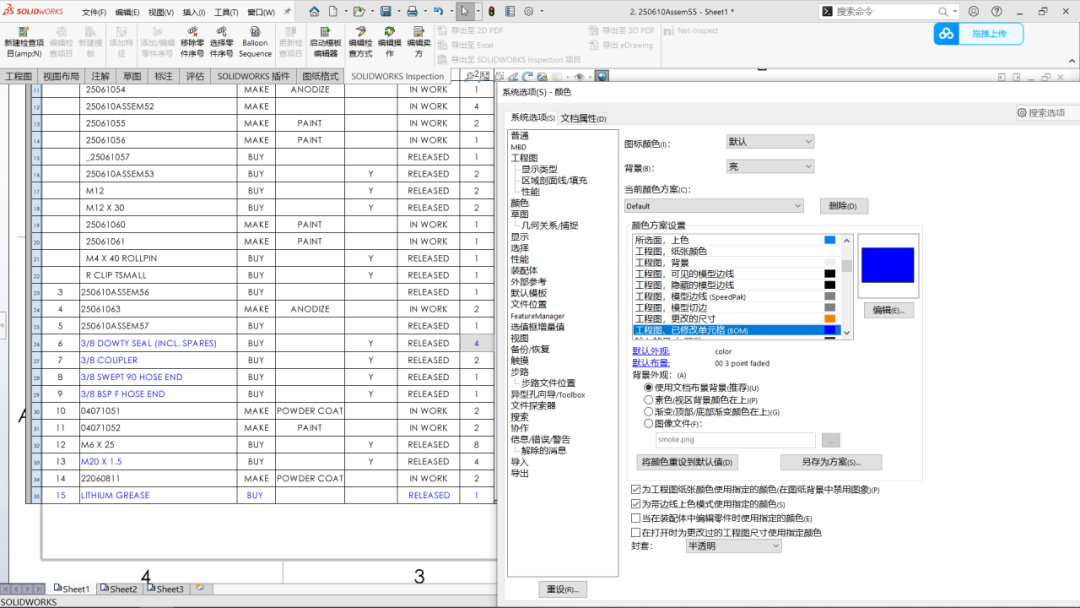The height and width of the screenshot is (608, 1080).
Task: Open the 封套 半透明 dropdown
Action: coord(733,546)
